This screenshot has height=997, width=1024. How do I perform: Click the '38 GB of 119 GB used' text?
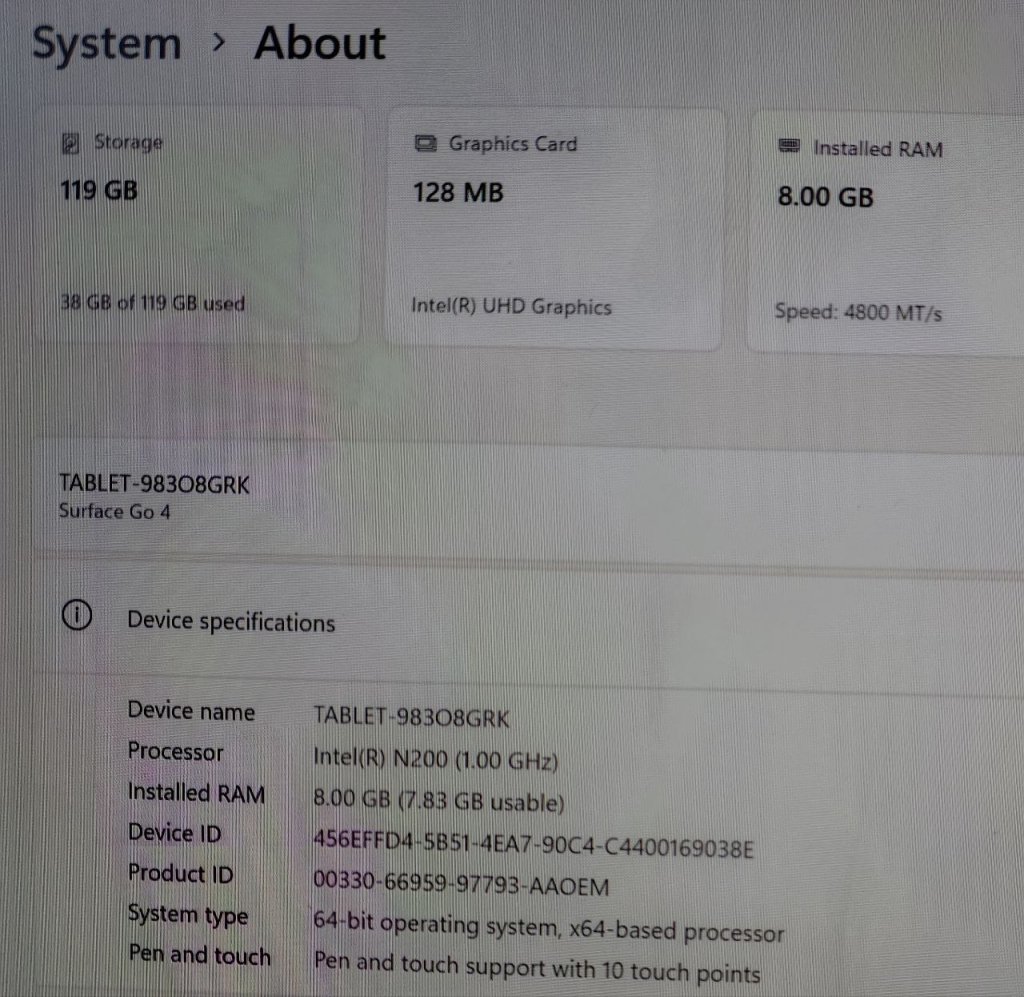(x=152, y=303)
